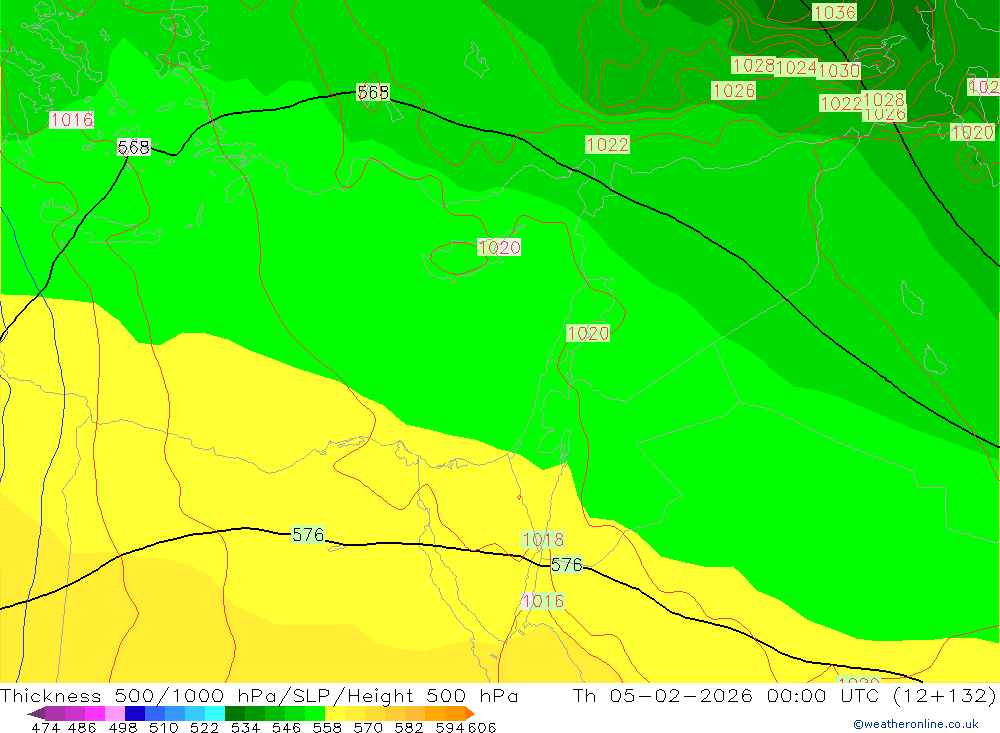Screen dimensions: 1000x733
Task: Click the 576 label right of 1018
Action: [x=566, y=565]
